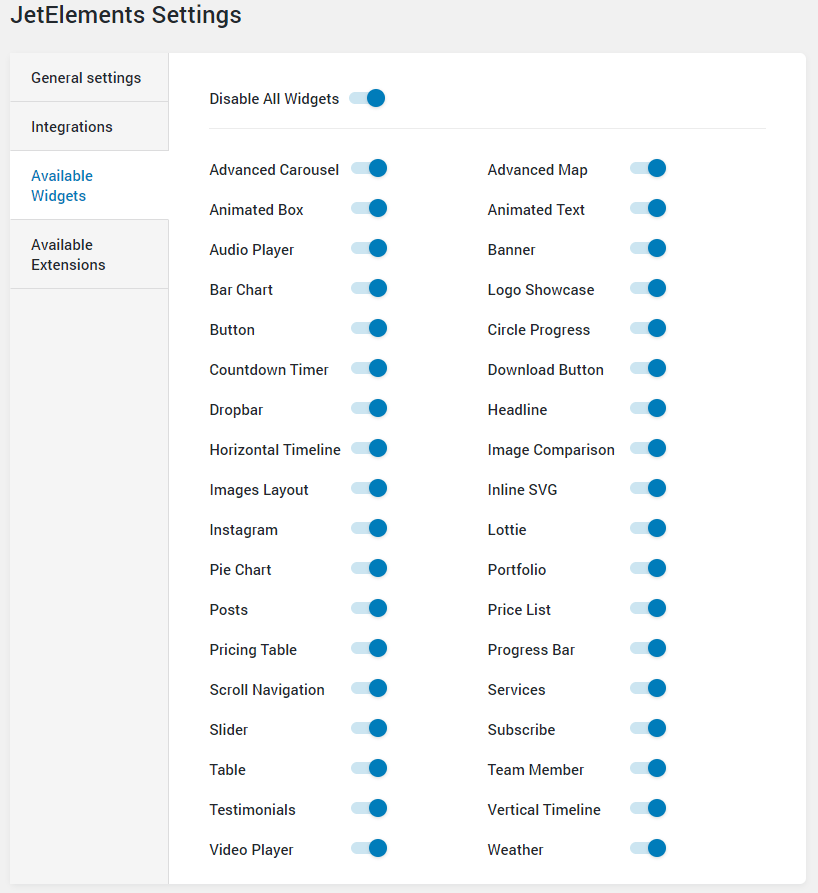Go to the Integrations tab
Viewport: 818px width, 893px height.
tap(72, 127)
